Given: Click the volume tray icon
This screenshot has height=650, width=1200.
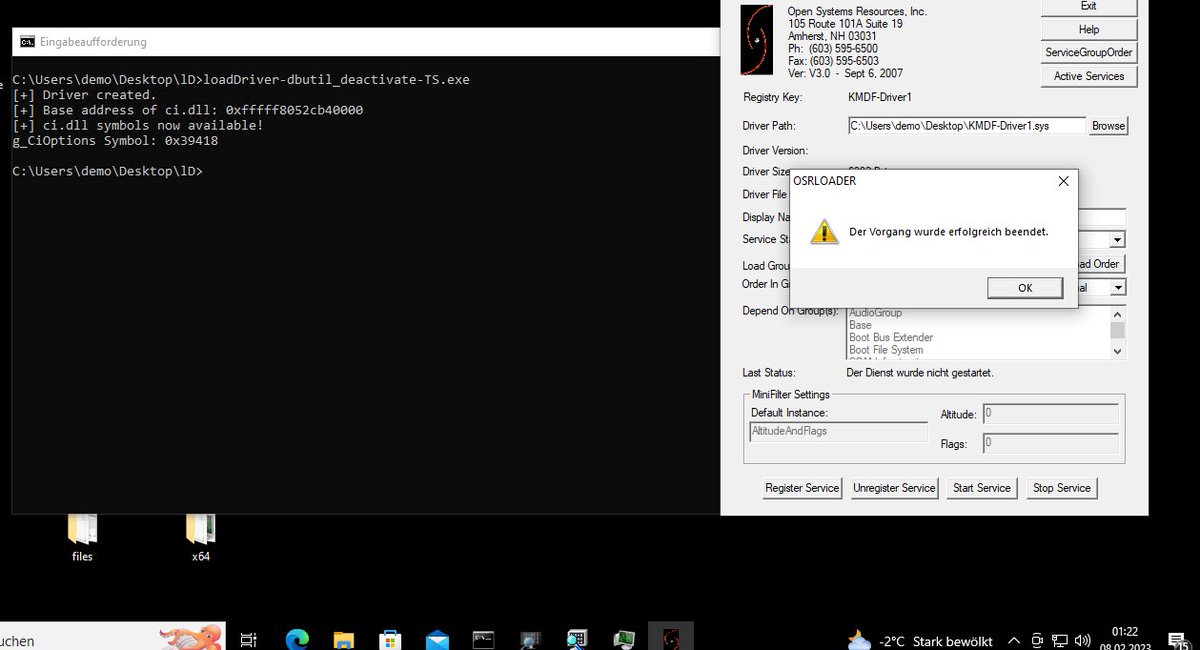Looking at the screenshot, I should [x=1082, y=640].
